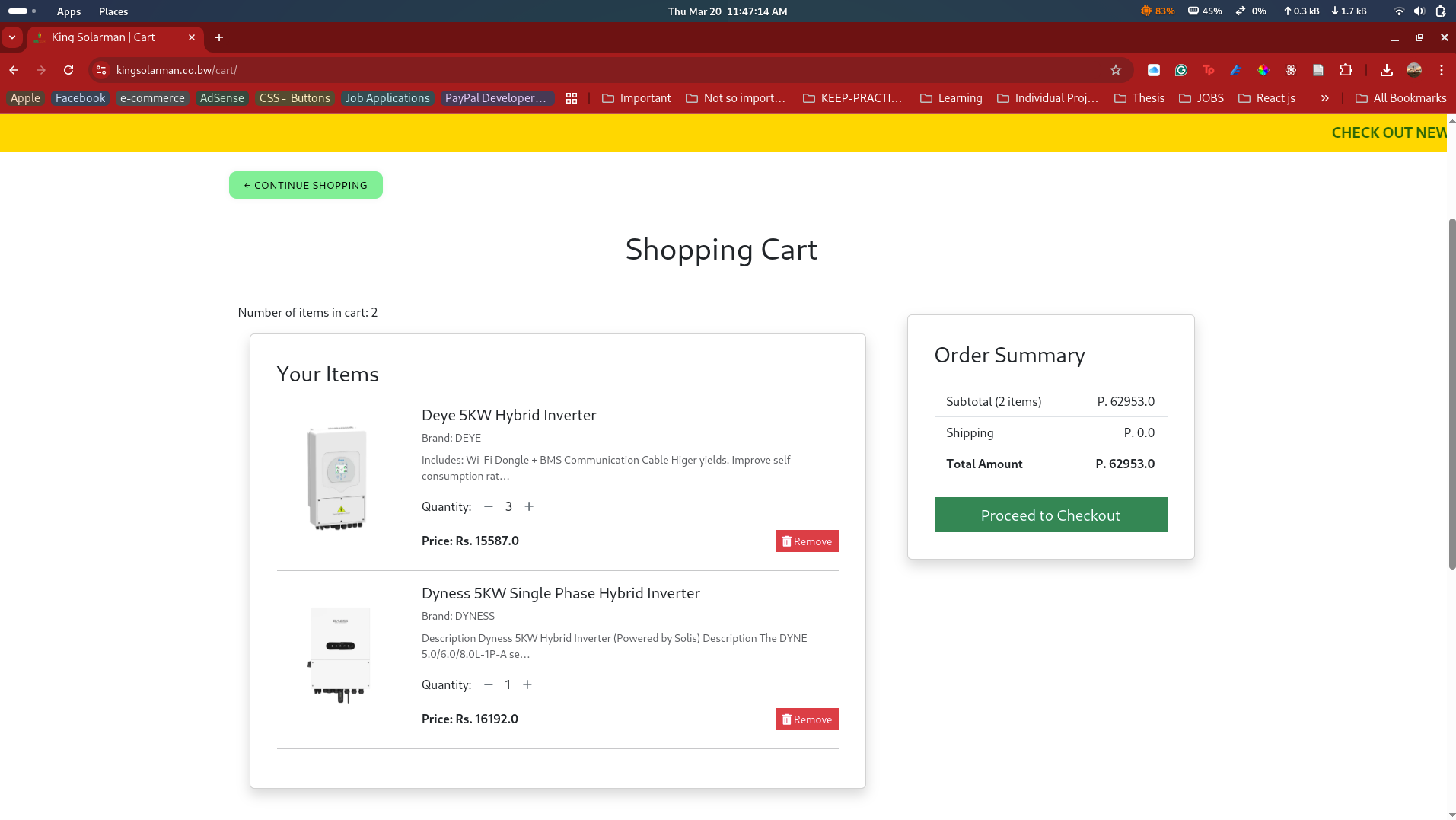
Task: Open the Learning bookmarks folder
Action: pos(951,98)
